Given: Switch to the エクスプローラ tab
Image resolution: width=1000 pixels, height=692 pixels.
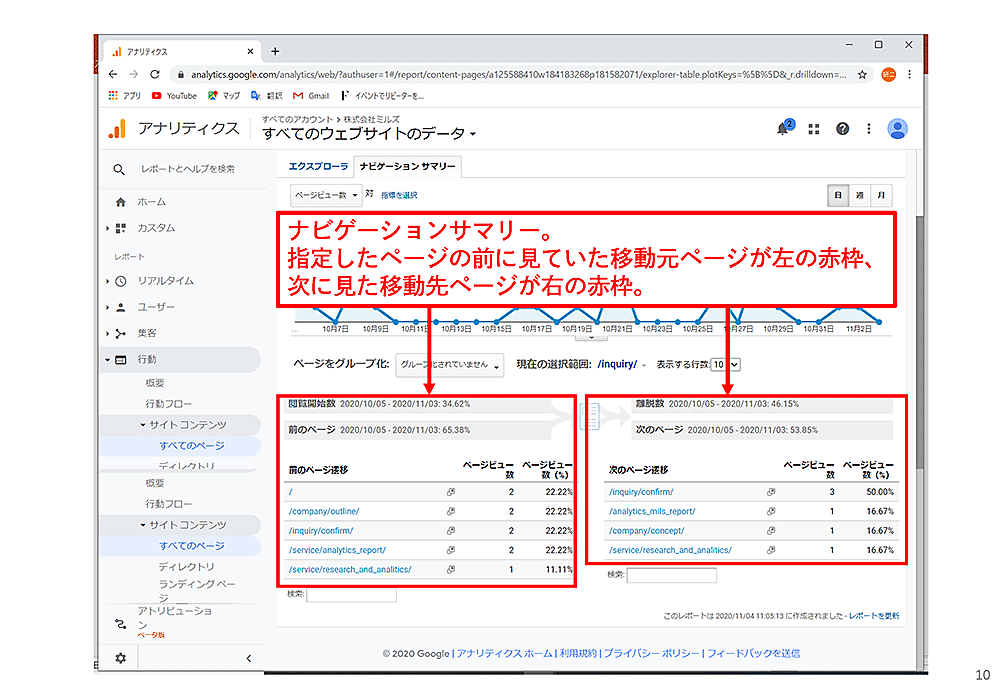Looking at the screenshot, I should coord(318,166).
